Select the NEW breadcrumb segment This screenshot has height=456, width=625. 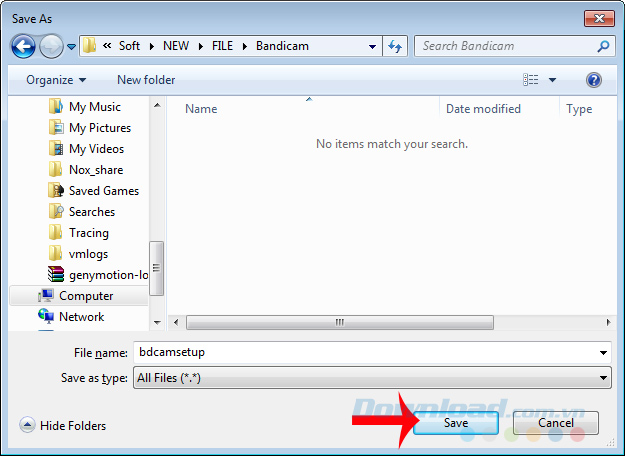176,46
